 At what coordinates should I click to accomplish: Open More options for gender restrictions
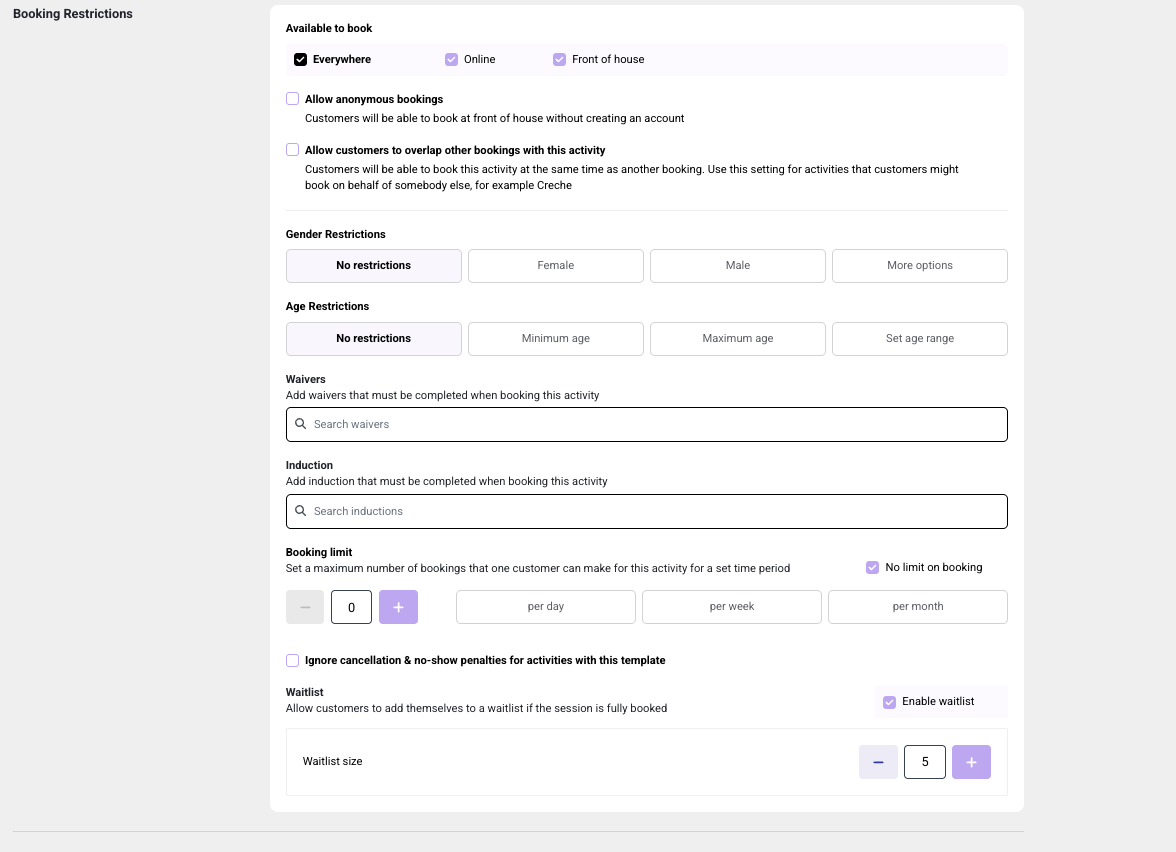tap(919, 265)
